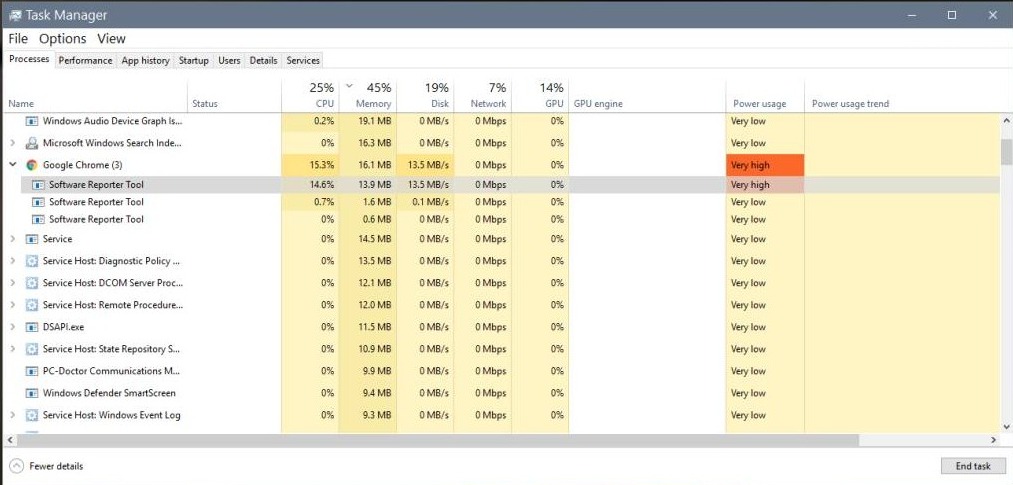Sort by the Power usage column header
Viewport: 1013px width, 485px height.
coord(759,103)
